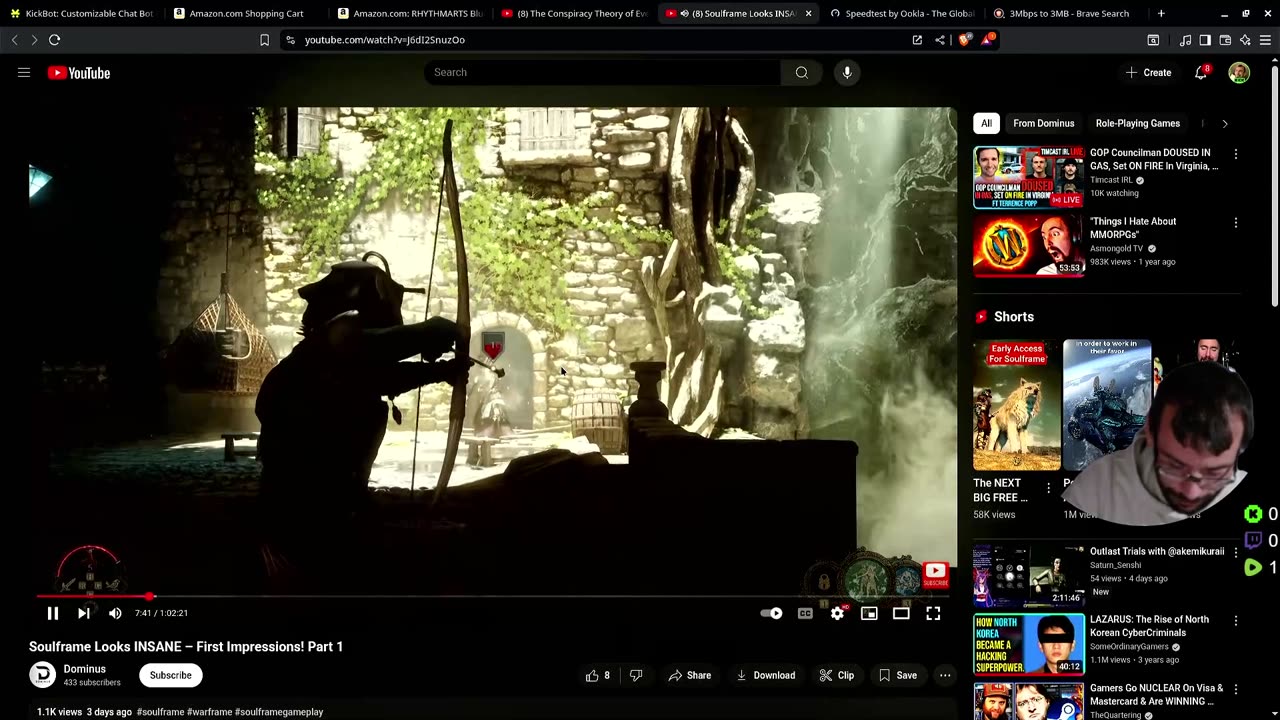Show more filter chips with right arrow
Image resolution: width=1280 pixels, height=720 pixels.
[x=1225, y=123]
